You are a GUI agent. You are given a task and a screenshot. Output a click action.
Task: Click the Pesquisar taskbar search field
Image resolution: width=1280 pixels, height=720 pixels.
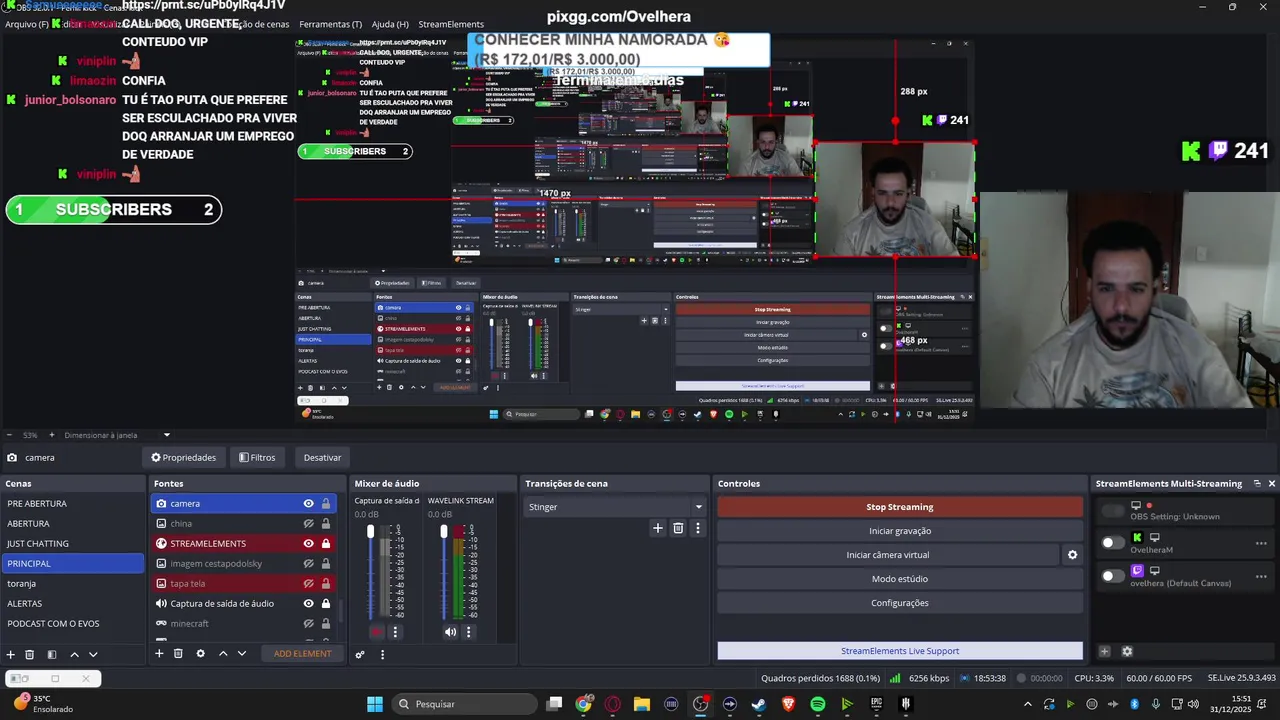(x=462, y=704)
